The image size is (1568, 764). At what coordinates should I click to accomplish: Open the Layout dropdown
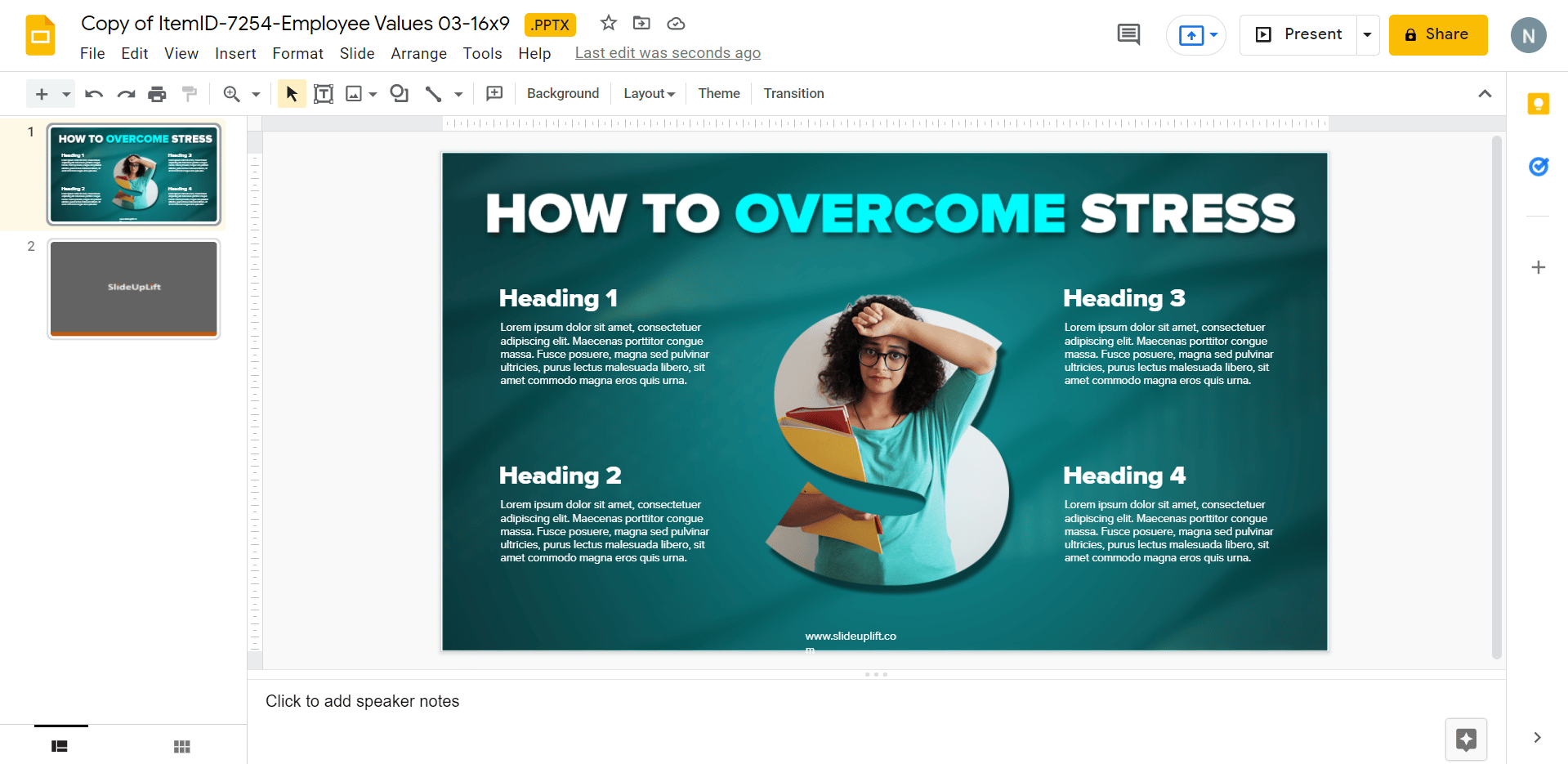[648, 93]
